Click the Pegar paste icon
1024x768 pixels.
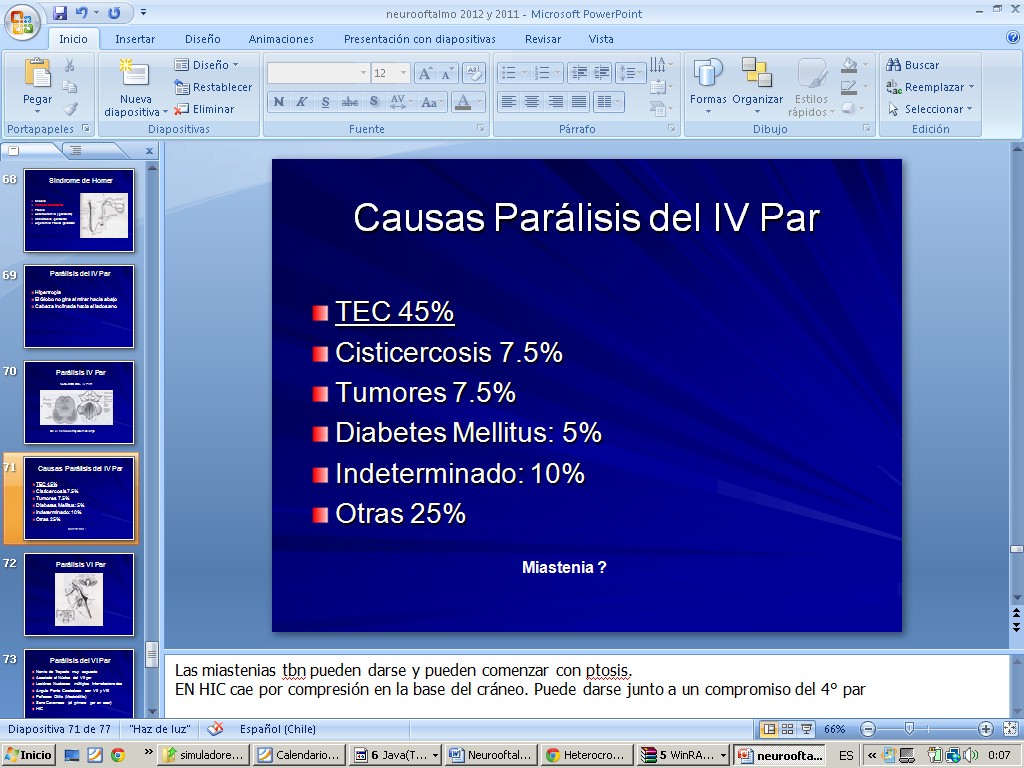(37, 74)
